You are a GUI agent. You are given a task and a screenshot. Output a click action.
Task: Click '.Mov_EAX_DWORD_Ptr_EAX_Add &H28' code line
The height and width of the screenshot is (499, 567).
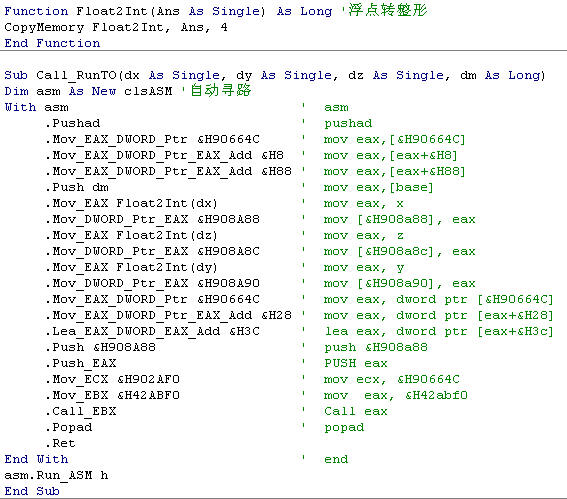169,315
